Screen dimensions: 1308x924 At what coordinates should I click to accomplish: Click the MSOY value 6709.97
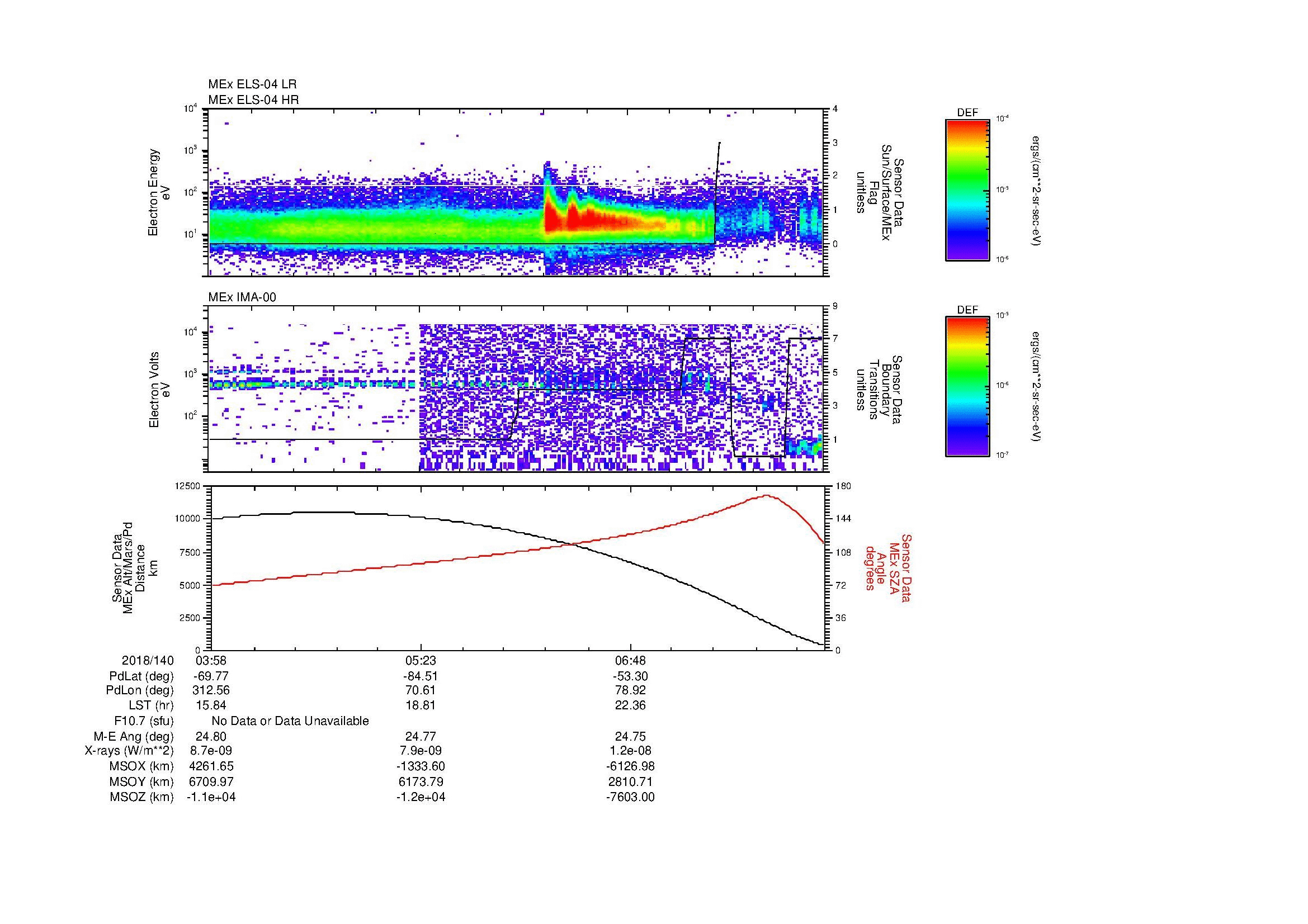211,781
